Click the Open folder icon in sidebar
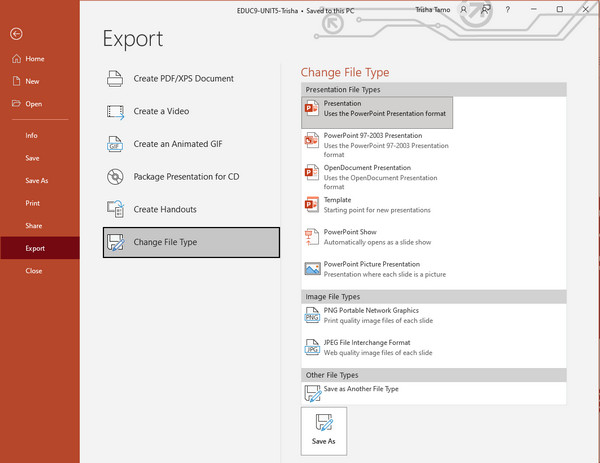 16,103
